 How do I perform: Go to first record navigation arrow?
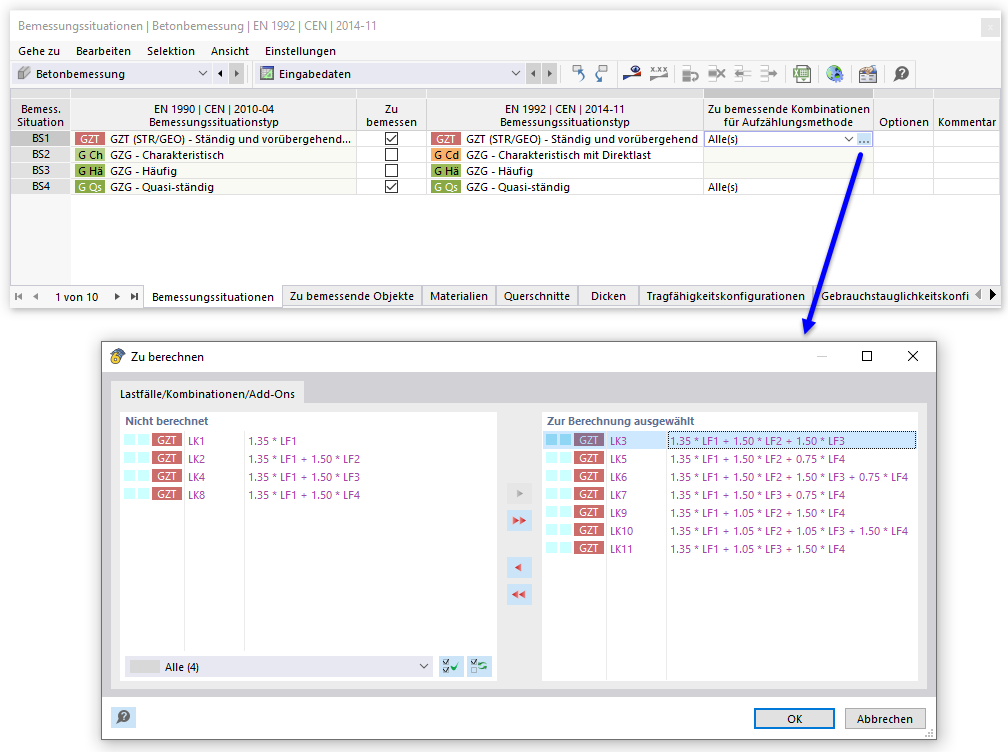(19, 296)
